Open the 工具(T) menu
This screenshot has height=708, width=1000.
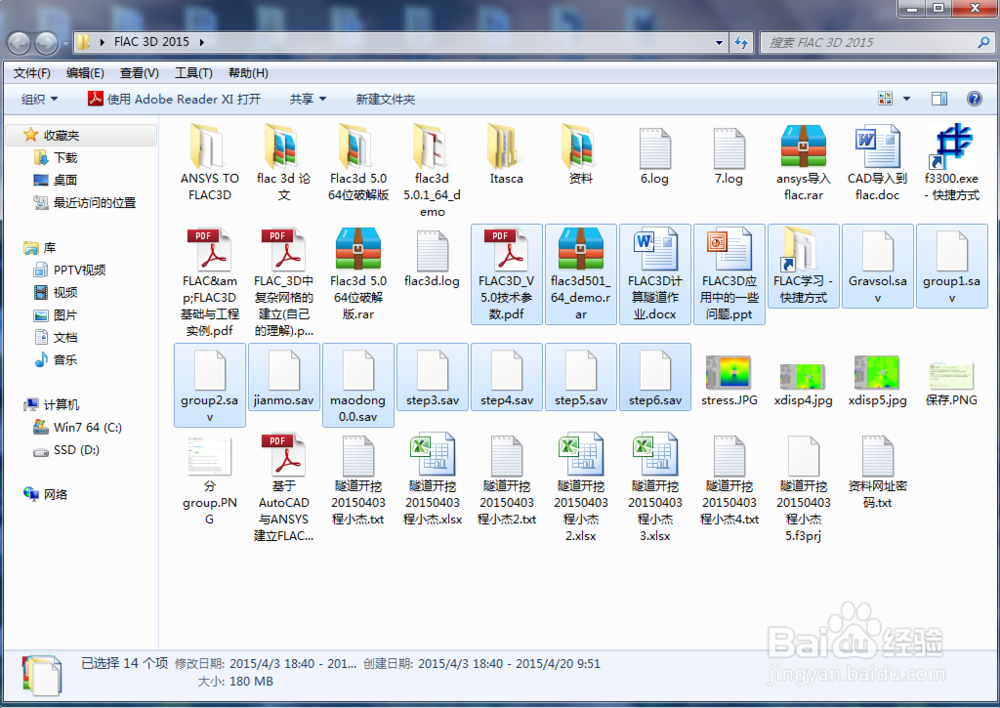(193, 73)
